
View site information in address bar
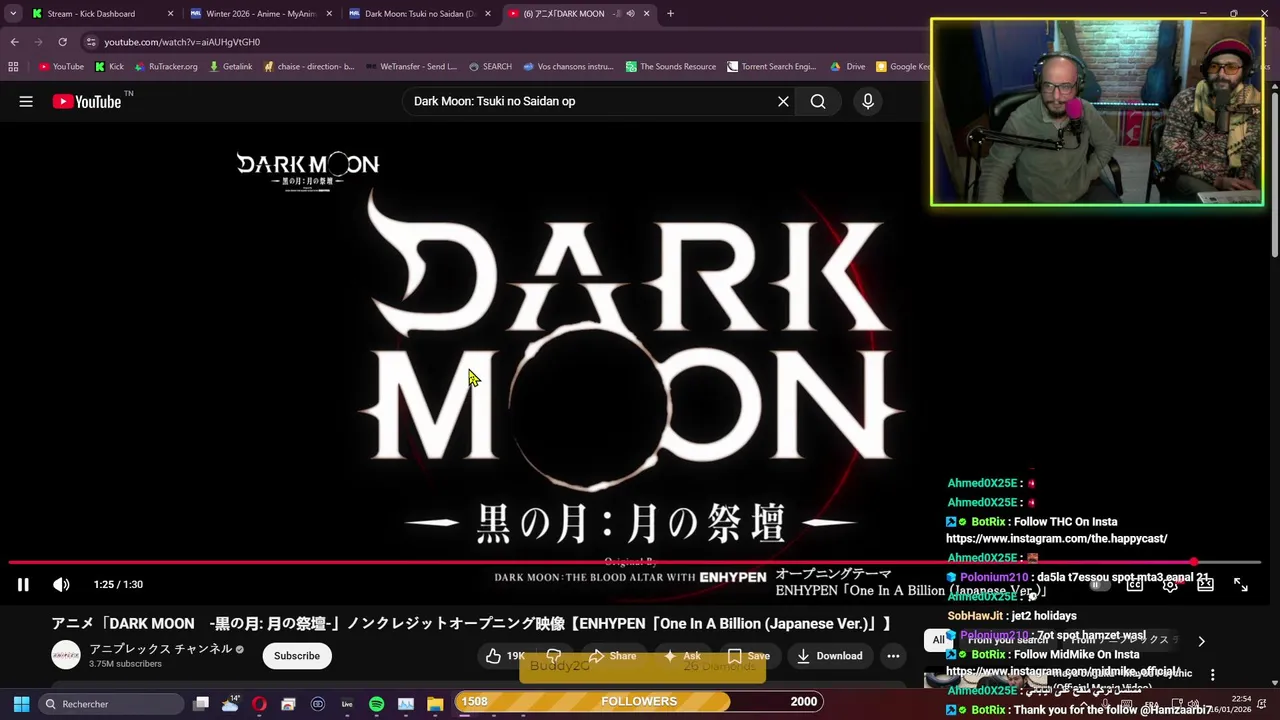click(x=91, y=42)
